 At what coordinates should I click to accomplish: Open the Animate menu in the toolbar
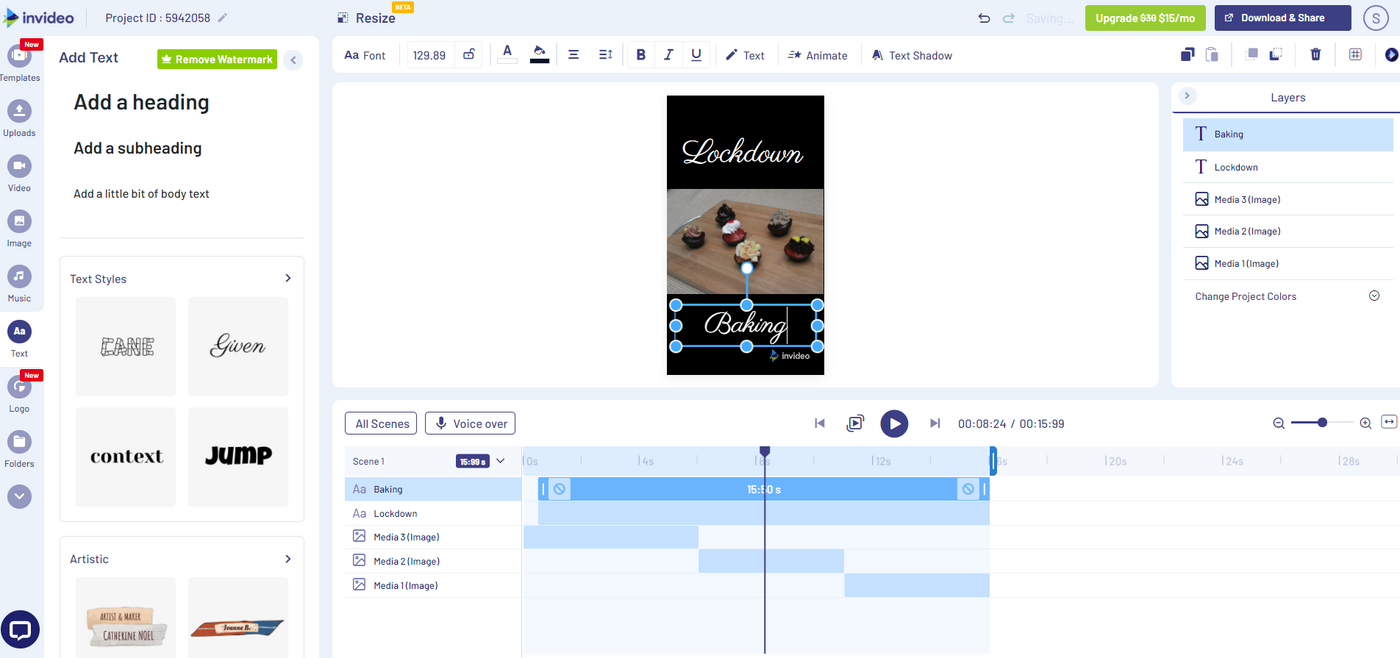(818, 55)
